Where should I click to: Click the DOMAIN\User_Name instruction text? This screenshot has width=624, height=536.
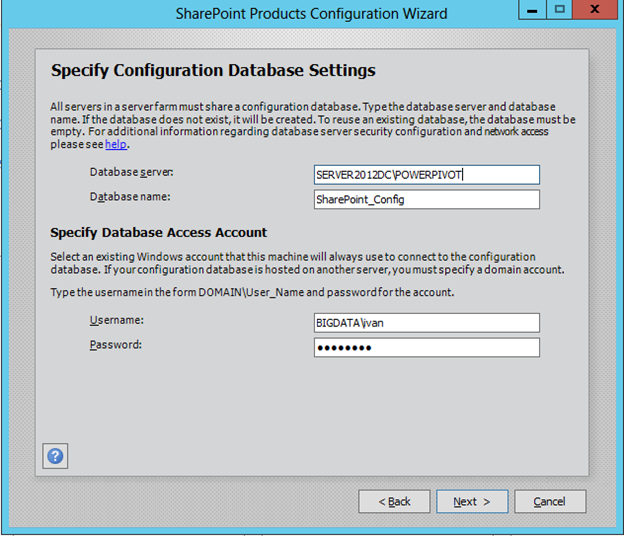tap(254, 292)
